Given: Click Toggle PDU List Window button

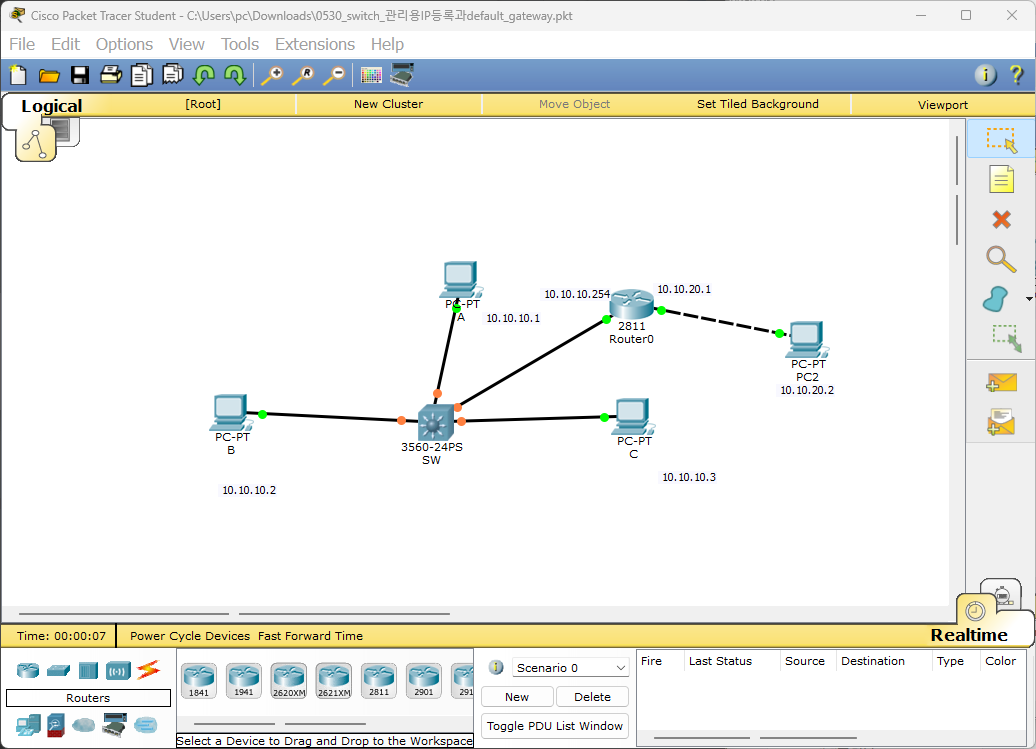Looking at the screenshot, I should click(x=555, y=726).
